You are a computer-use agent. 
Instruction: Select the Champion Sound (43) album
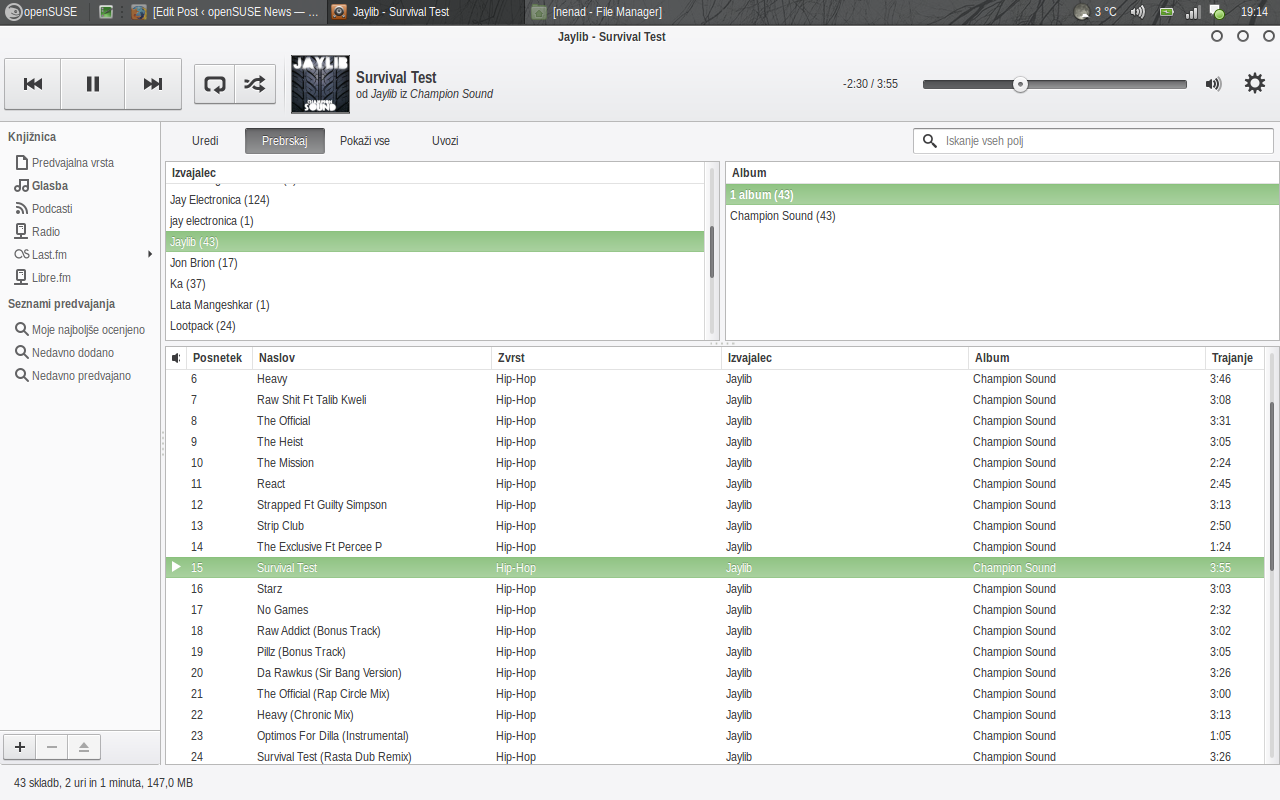click(1002, 216)
